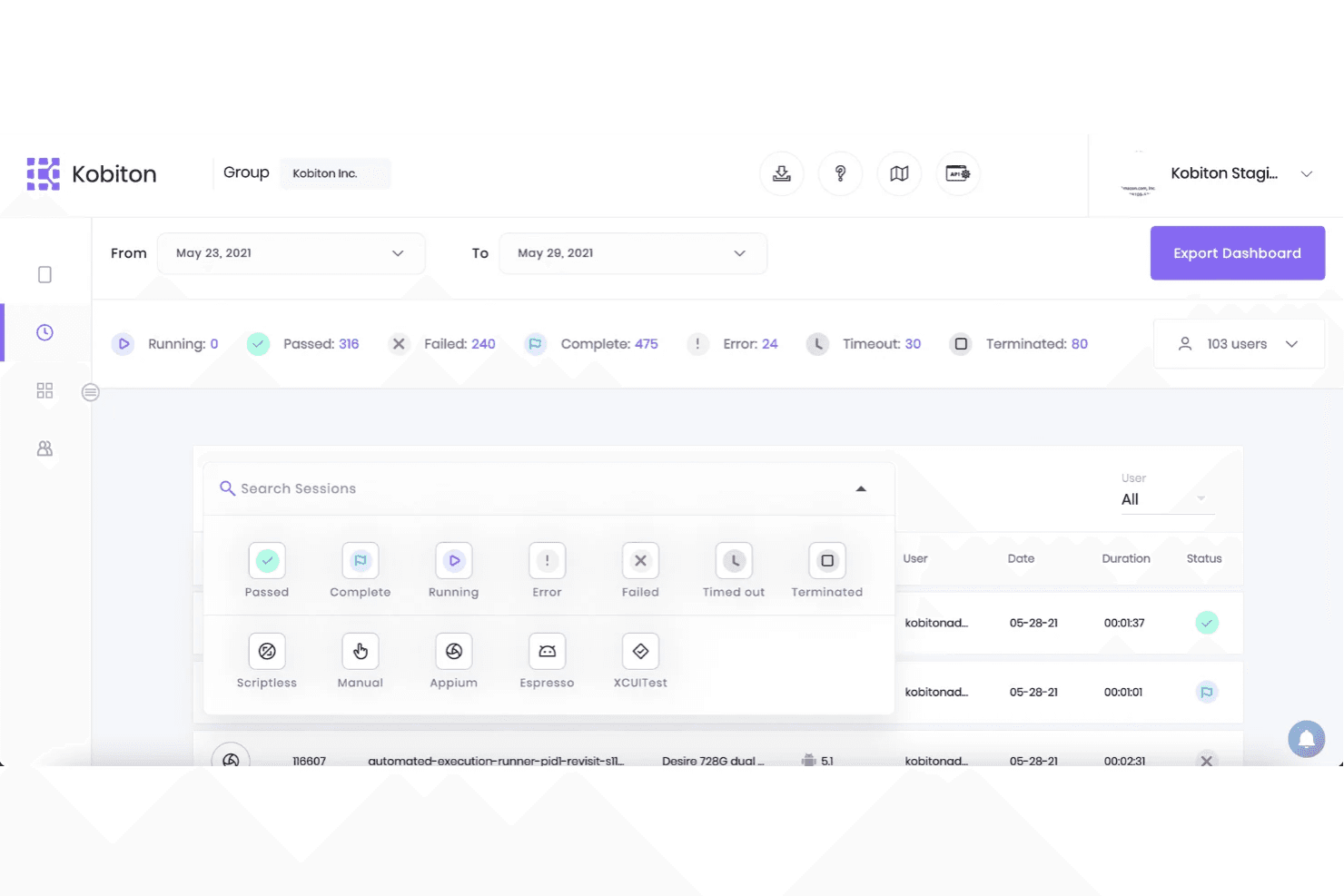1344x896 pixels.
Task: Collapse the search filter panel arrow
Action: (861, 488)
